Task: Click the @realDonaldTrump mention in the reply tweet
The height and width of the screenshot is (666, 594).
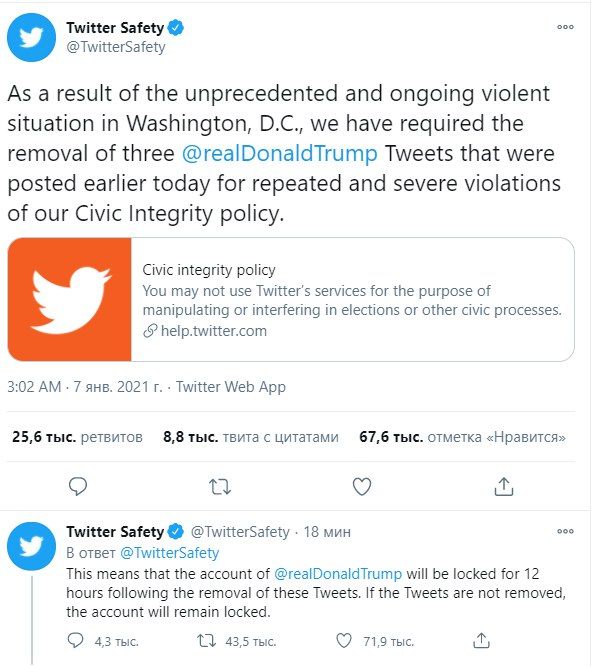Action: (x=338, y=574)
